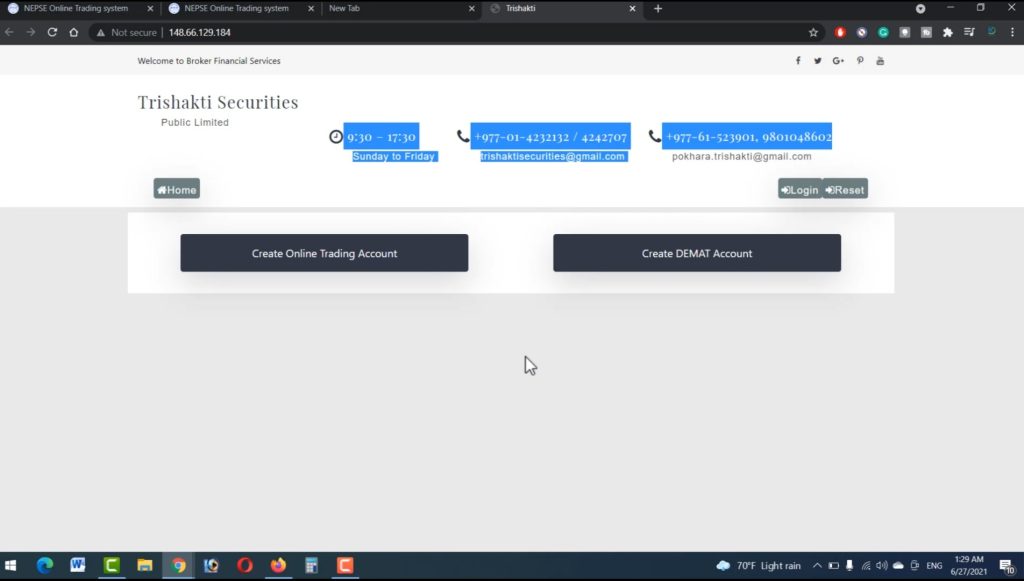Screen dimensions: 1024x581
Task: Open the Pinterest social icon
Action: coord(860,61)
